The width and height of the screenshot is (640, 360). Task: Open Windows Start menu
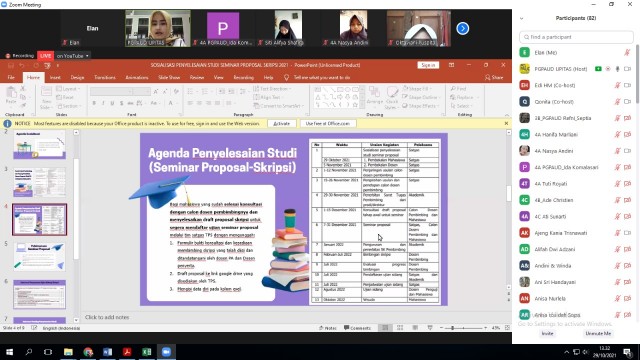[x=9, y=352]
